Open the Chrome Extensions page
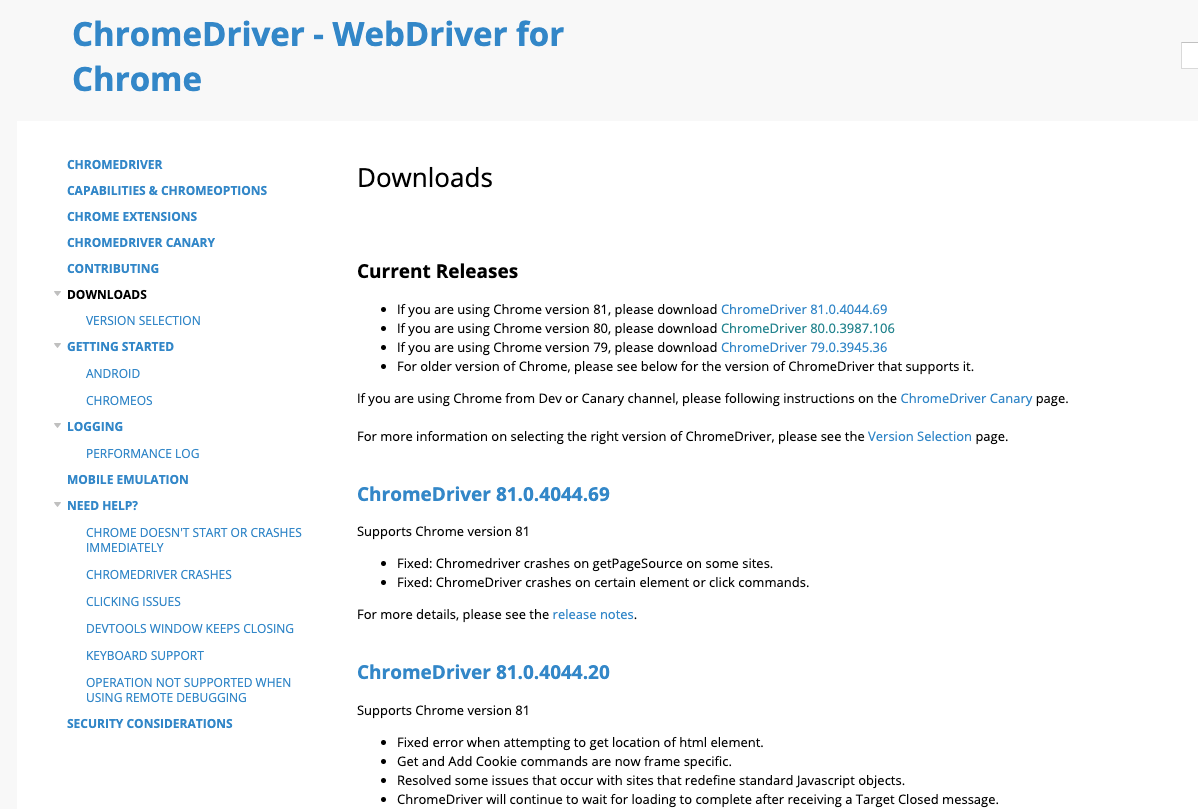 pos(131,216)
